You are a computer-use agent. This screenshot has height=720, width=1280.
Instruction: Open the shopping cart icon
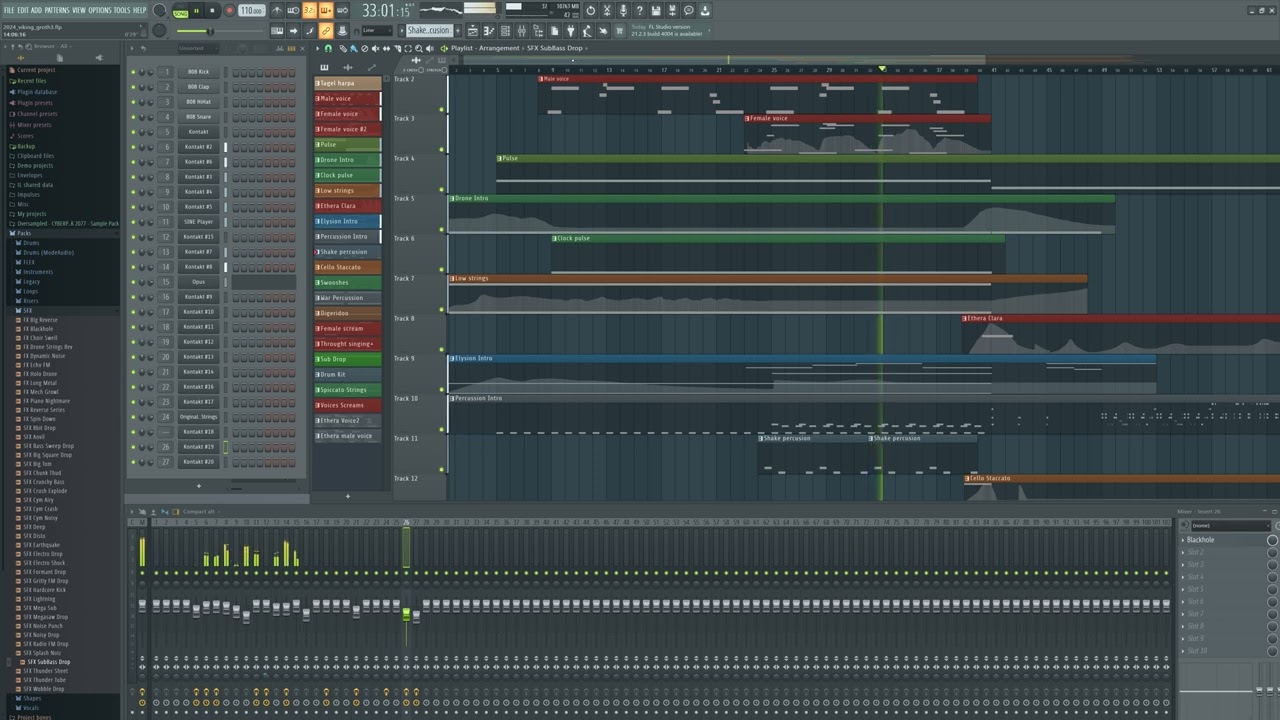pos(619,31)
